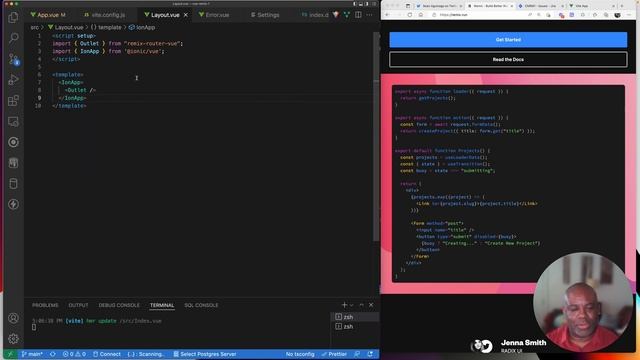Image resolution: width=640 pixels, height=360 pixels.
Task: Select the second zsh terminal
Action: tap(354, 327)
